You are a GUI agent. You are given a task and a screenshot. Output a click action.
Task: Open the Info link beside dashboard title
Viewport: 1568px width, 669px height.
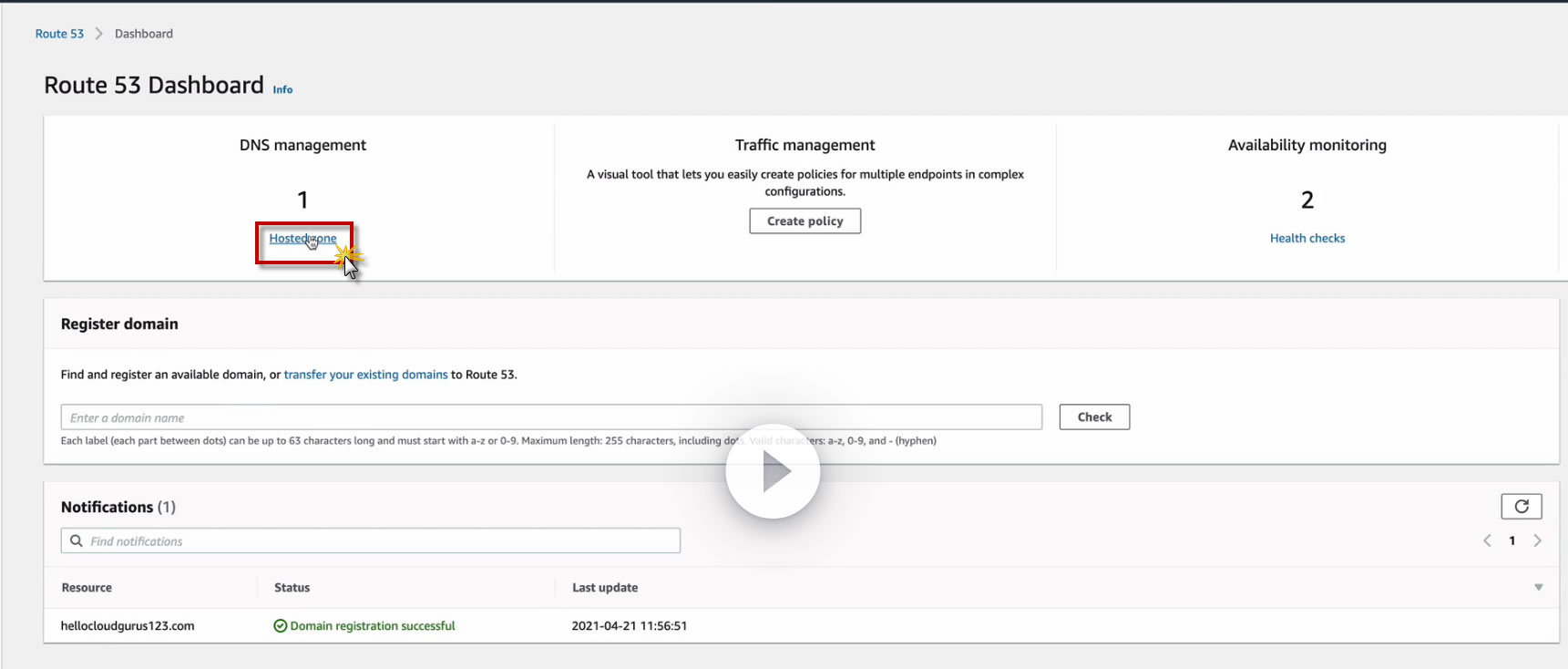click(x=282, y=89)
